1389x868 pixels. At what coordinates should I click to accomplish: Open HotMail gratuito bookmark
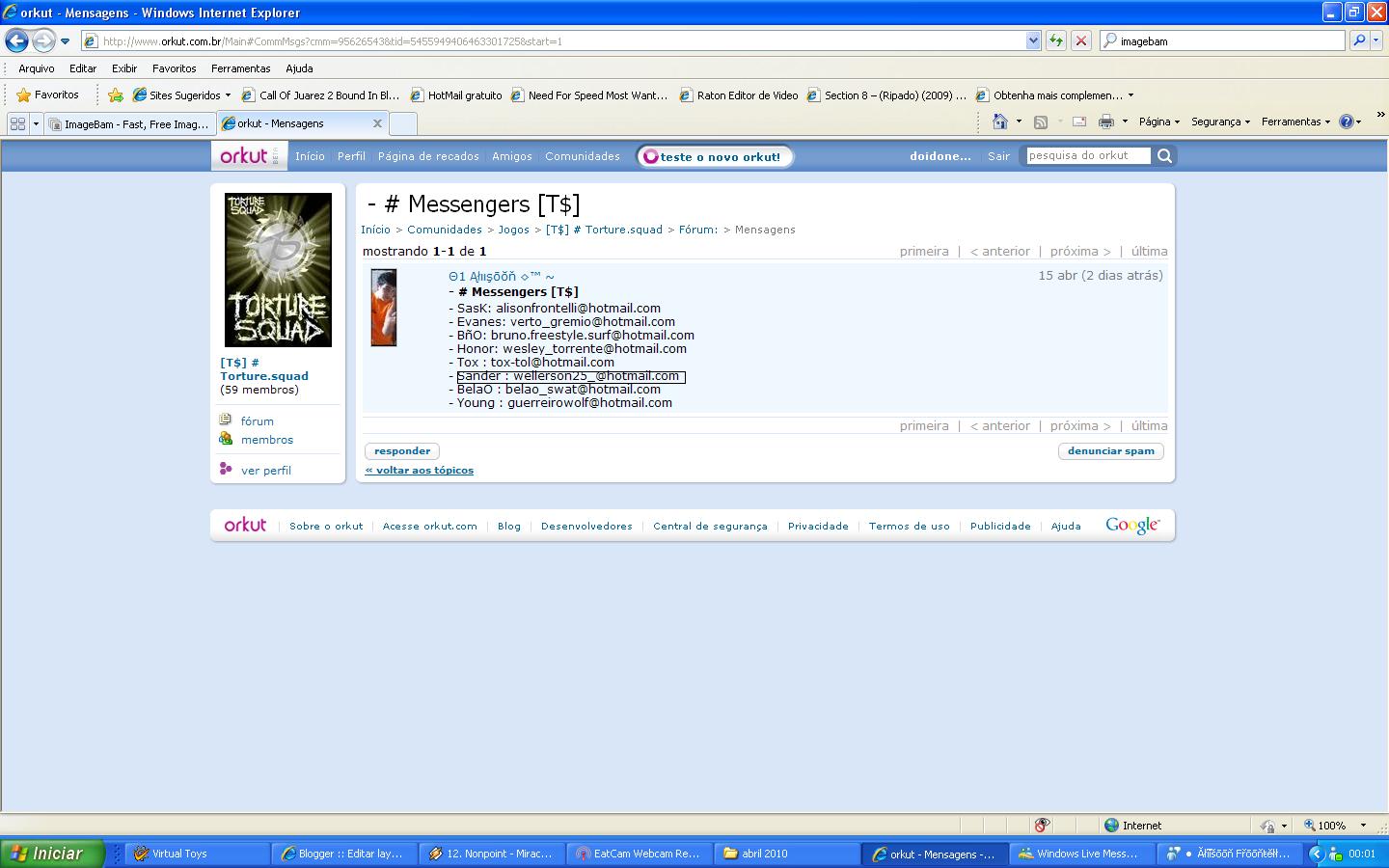pos(456,95)
